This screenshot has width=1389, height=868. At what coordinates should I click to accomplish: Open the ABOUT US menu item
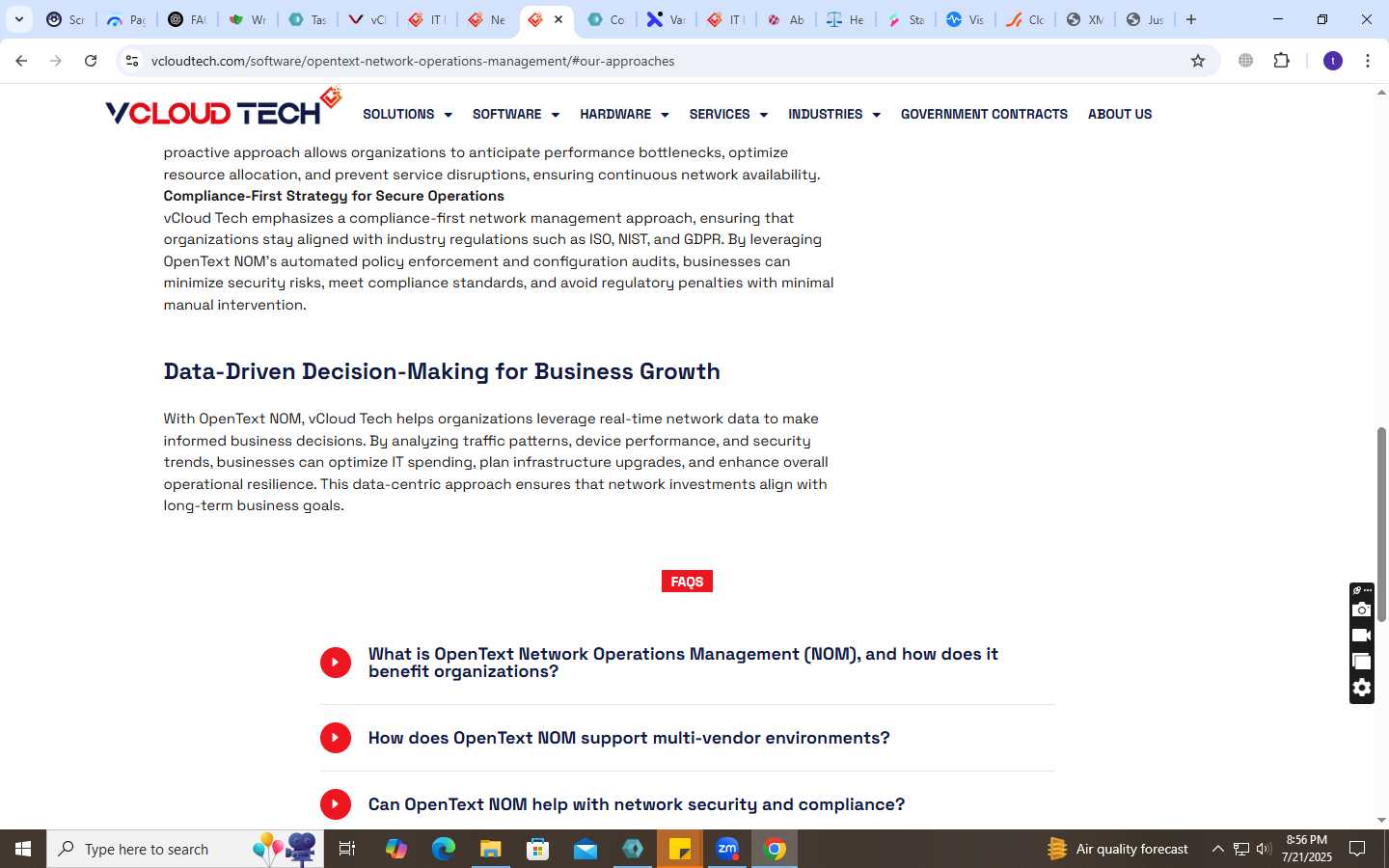[1120, 114]
